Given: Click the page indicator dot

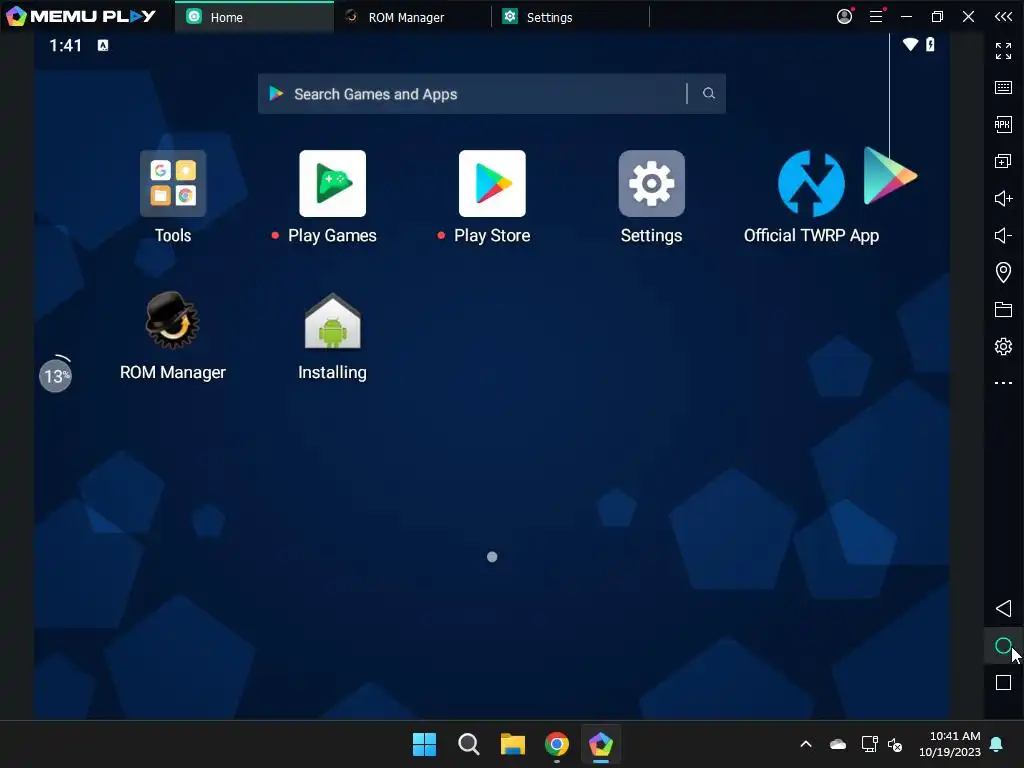Looking at the screenshot, I should 492,557.
